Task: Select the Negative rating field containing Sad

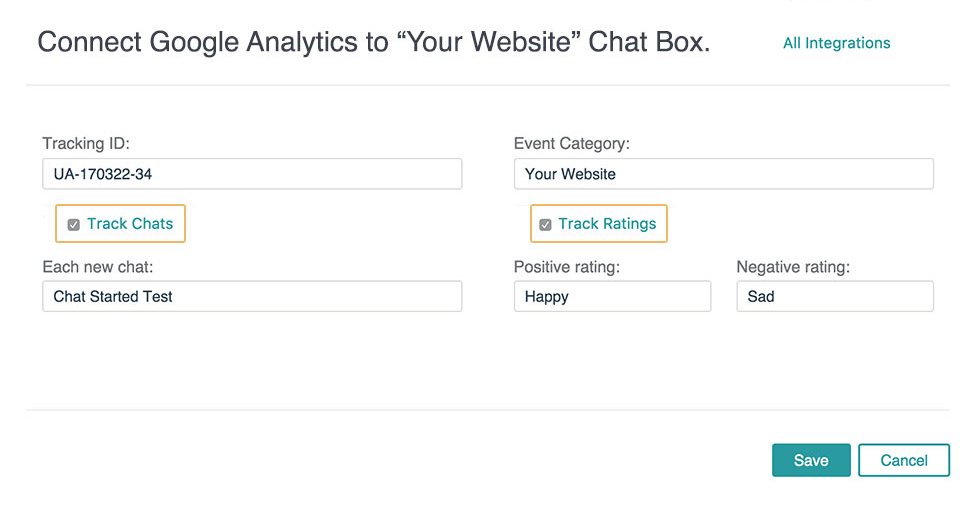Action: click(x=834, y=296)
